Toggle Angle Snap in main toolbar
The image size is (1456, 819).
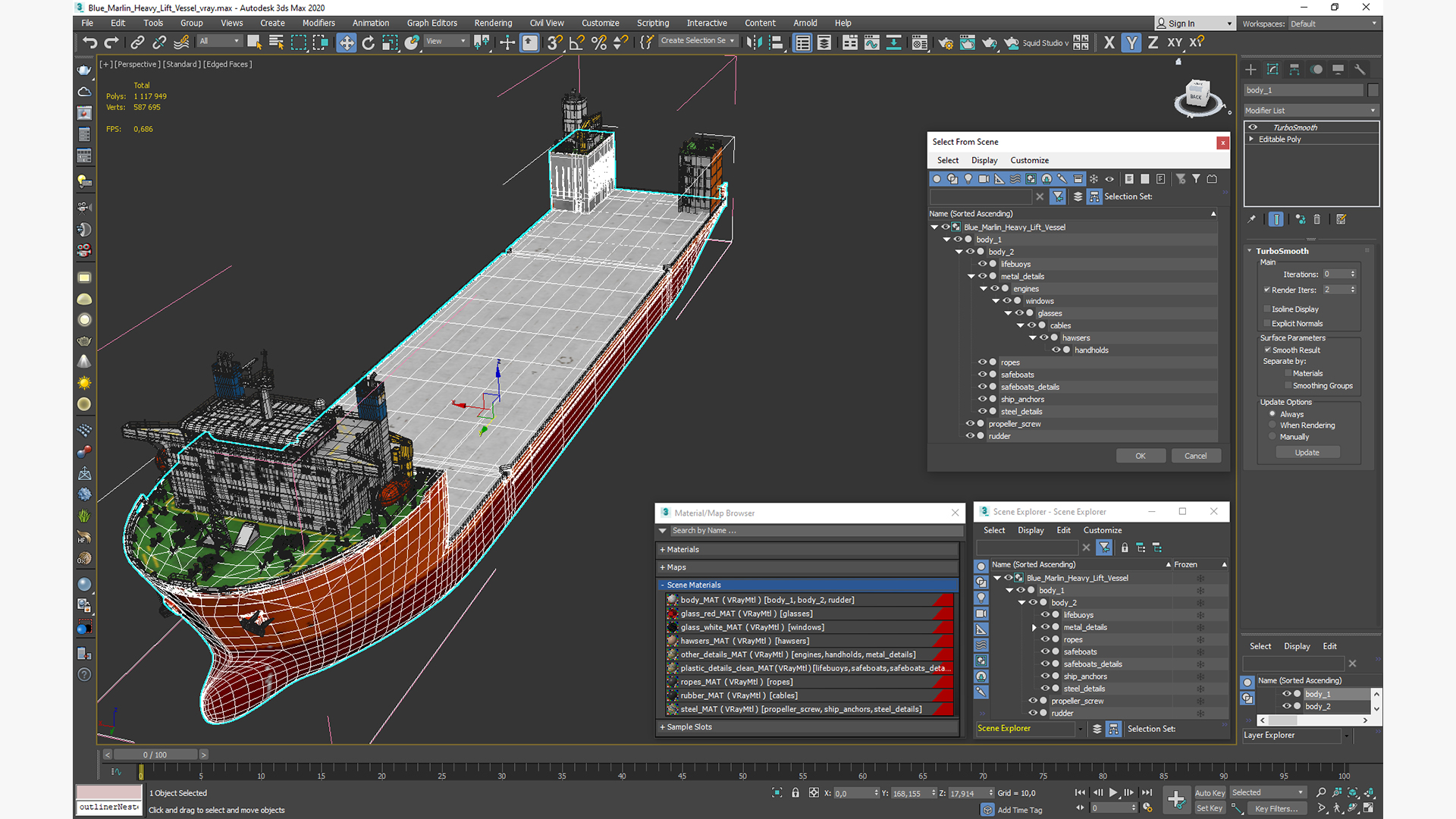[x=577, y=42]
